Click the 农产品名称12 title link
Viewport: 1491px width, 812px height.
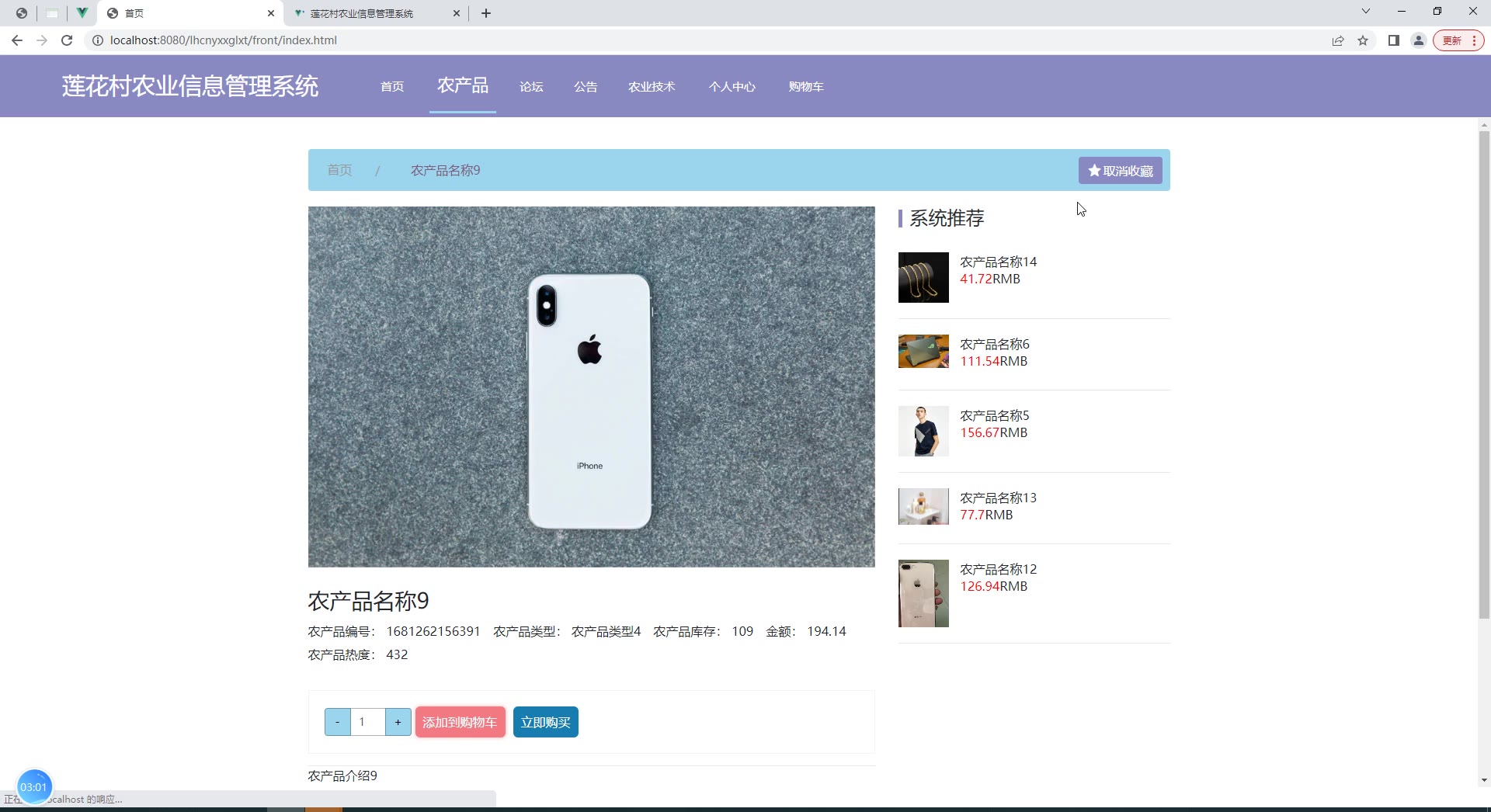[998, 570]
